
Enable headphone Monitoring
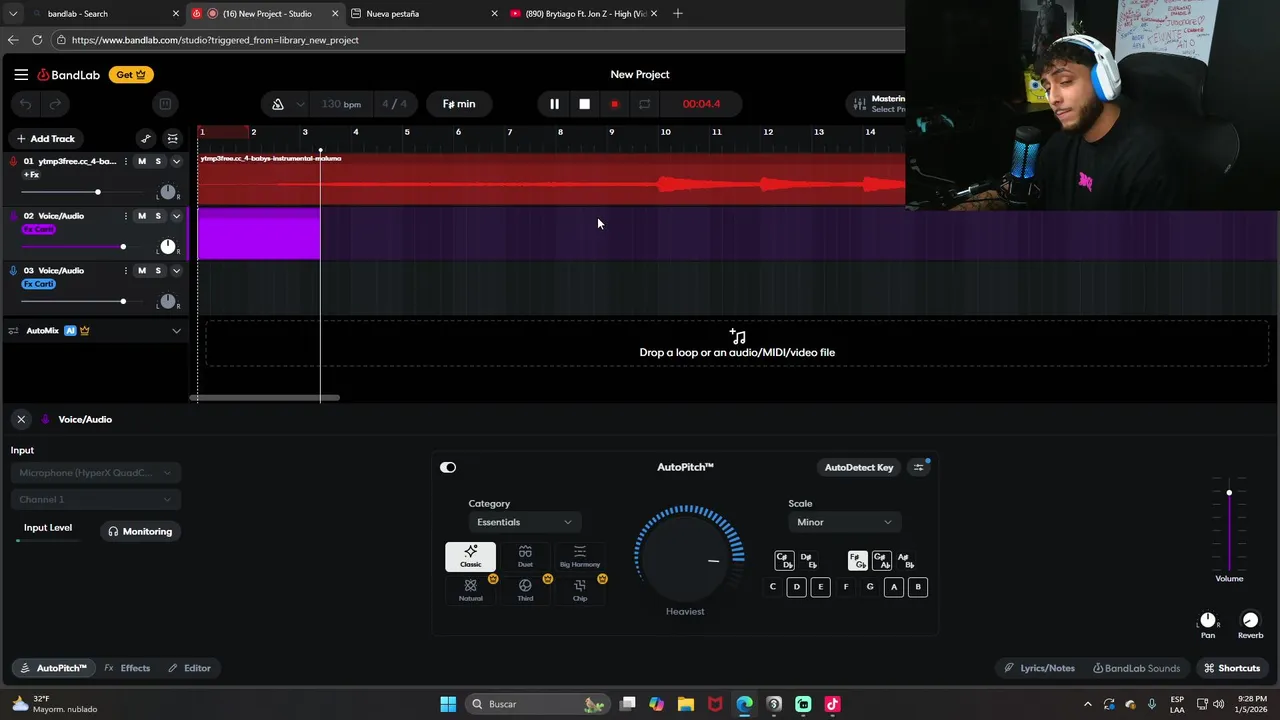pyautogui.click(x=140, y=532)
